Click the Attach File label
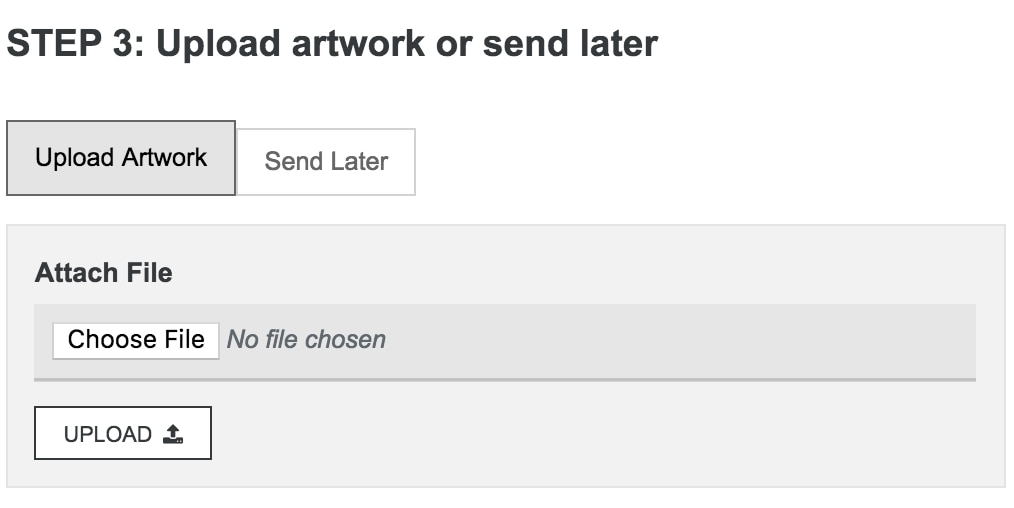Image resolution: width=1014 pixels, height=508 pixels. point(103,273)
